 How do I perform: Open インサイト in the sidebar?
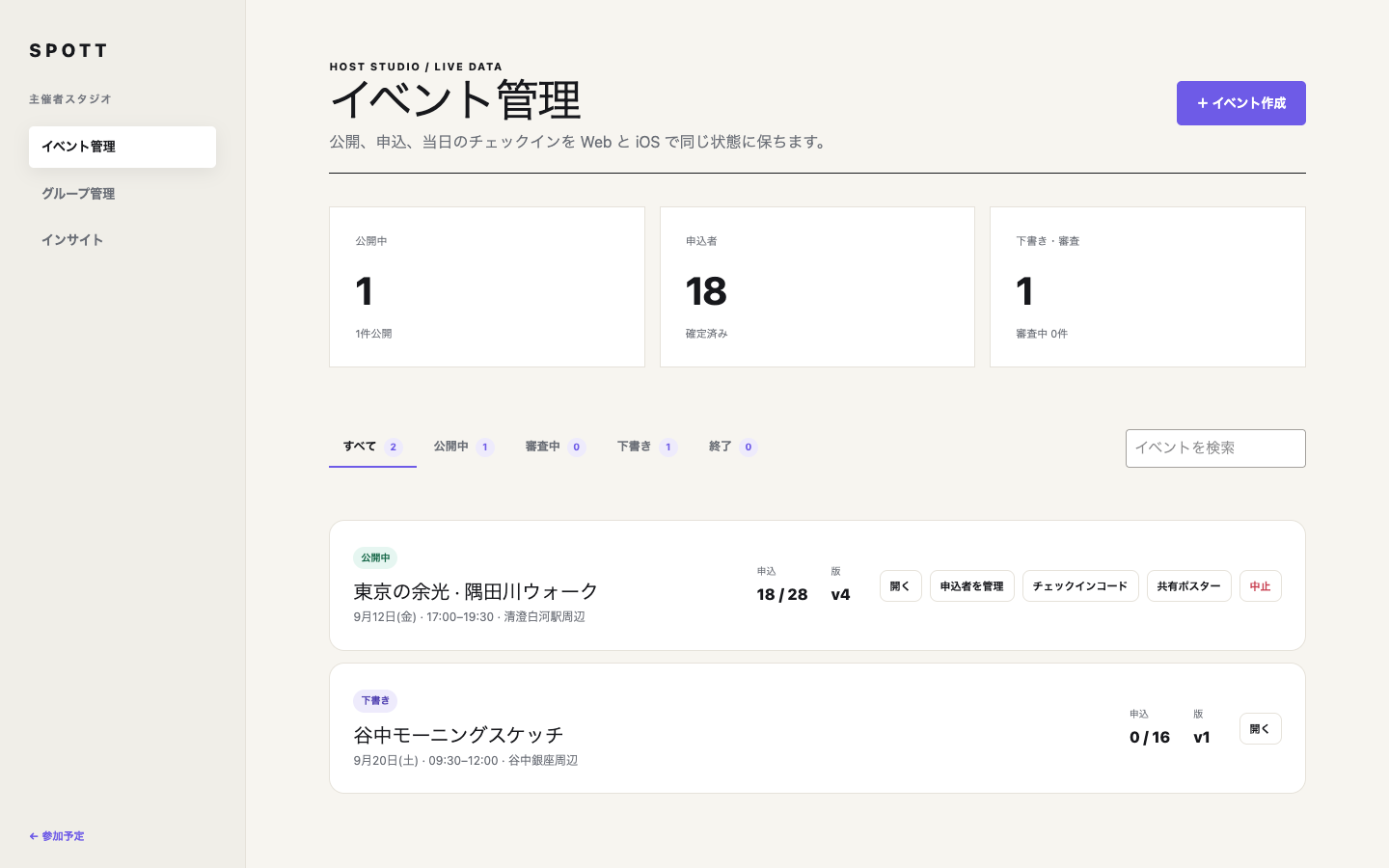coord(123,240)
